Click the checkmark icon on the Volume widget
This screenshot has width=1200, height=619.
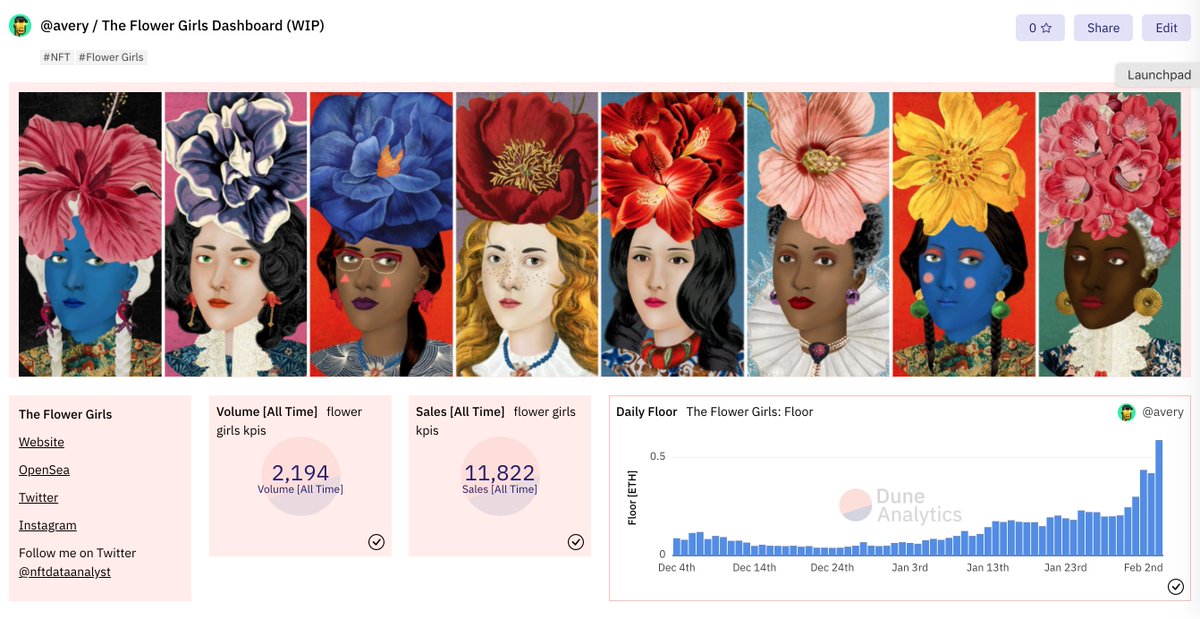point(377,541)
